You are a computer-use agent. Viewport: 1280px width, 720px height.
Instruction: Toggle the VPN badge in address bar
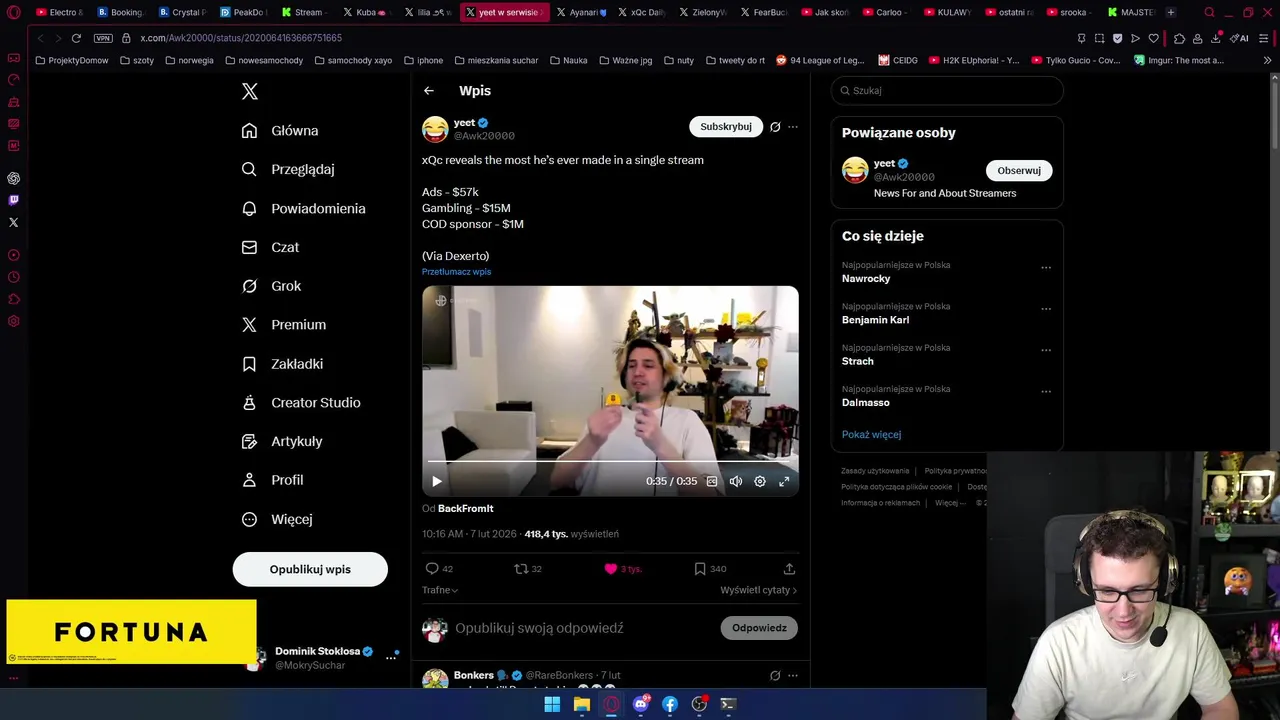coord(103,38)
